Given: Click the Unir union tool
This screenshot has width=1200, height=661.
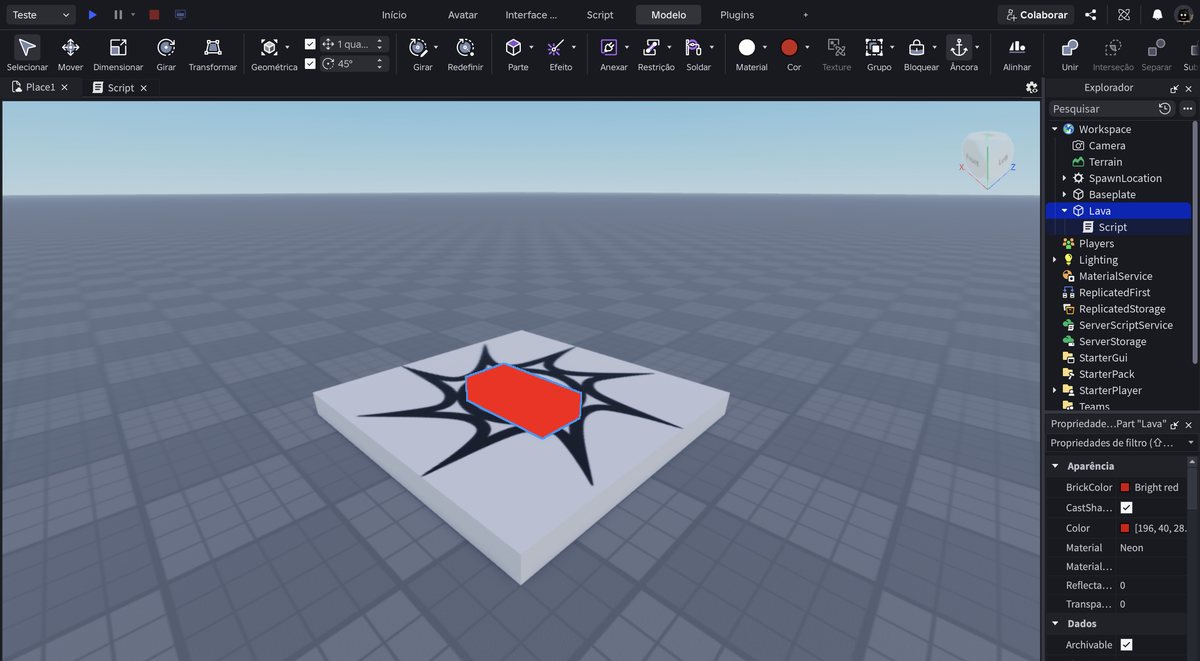Looking at the screenshot, I should (x=1070, y=54).
